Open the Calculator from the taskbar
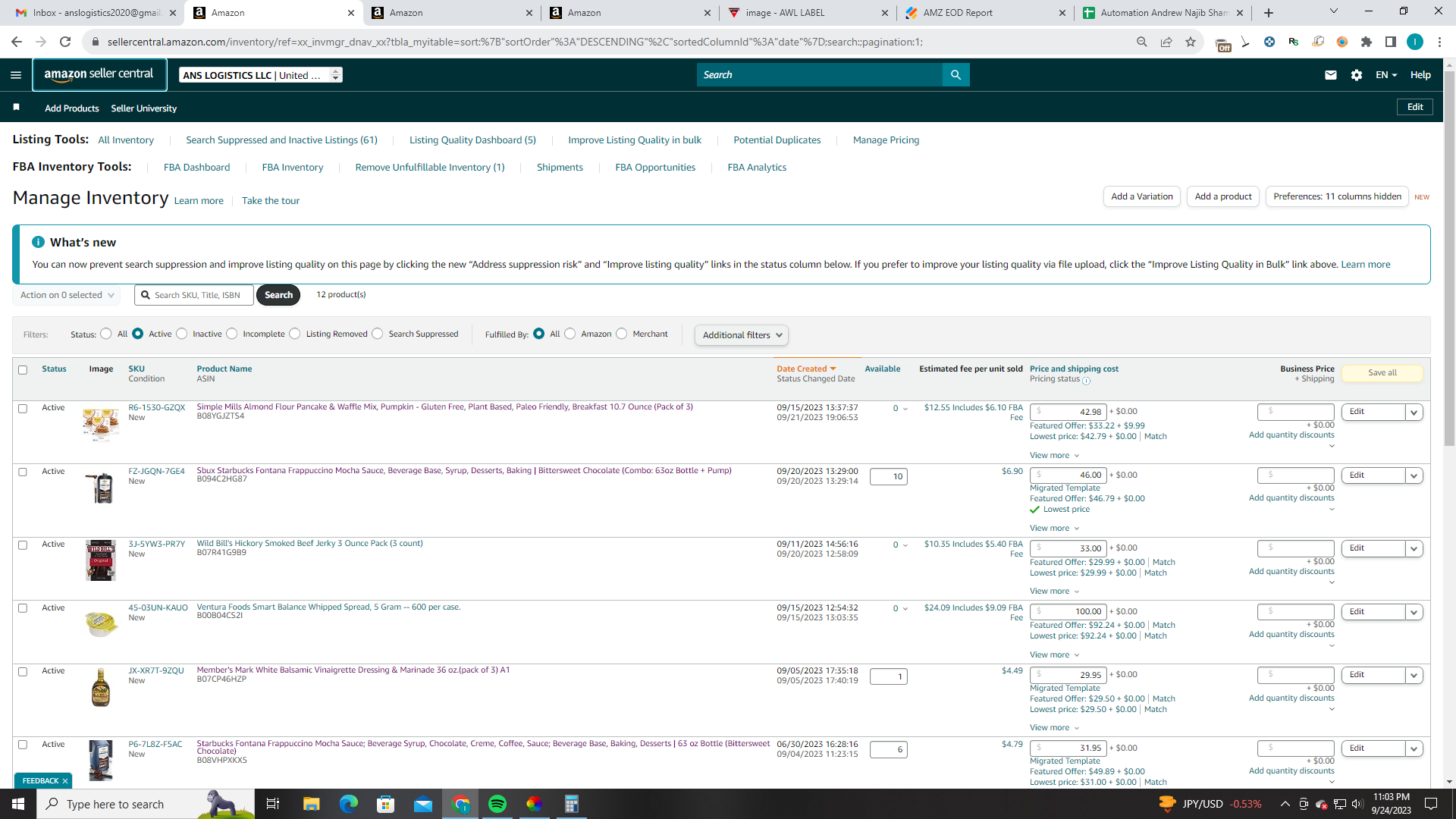1456x819 pixels. pos(572,804)
